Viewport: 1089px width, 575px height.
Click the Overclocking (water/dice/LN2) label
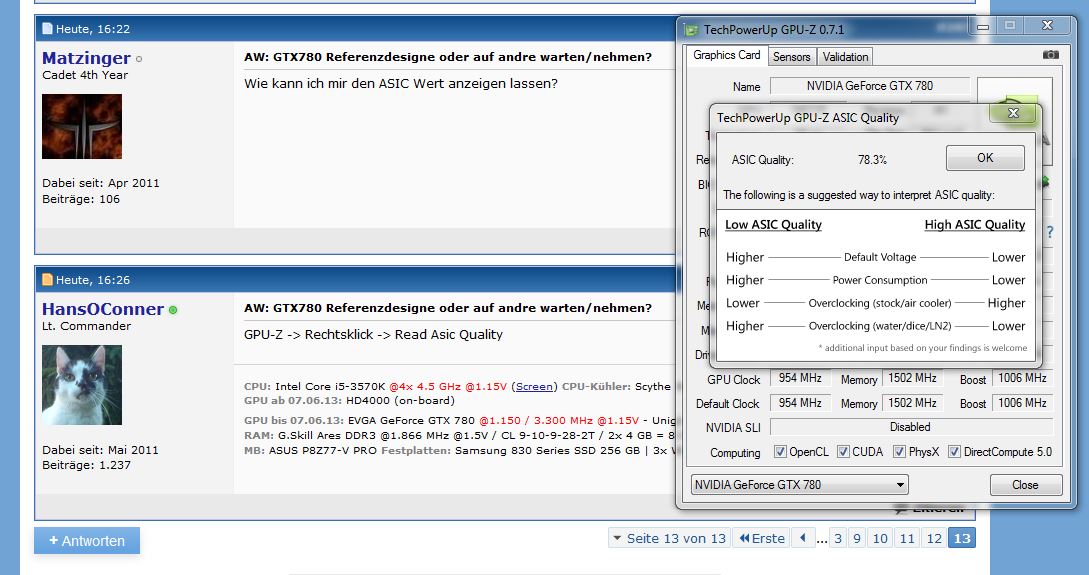(x=880, y=326)
